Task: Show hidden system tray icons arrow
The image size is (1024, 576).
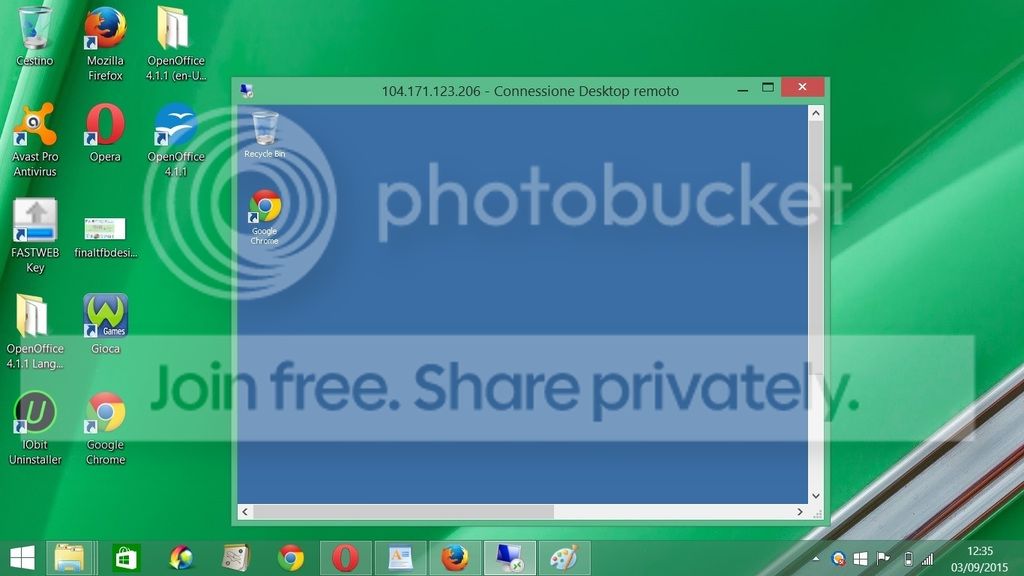Action: tap(816, 558)
